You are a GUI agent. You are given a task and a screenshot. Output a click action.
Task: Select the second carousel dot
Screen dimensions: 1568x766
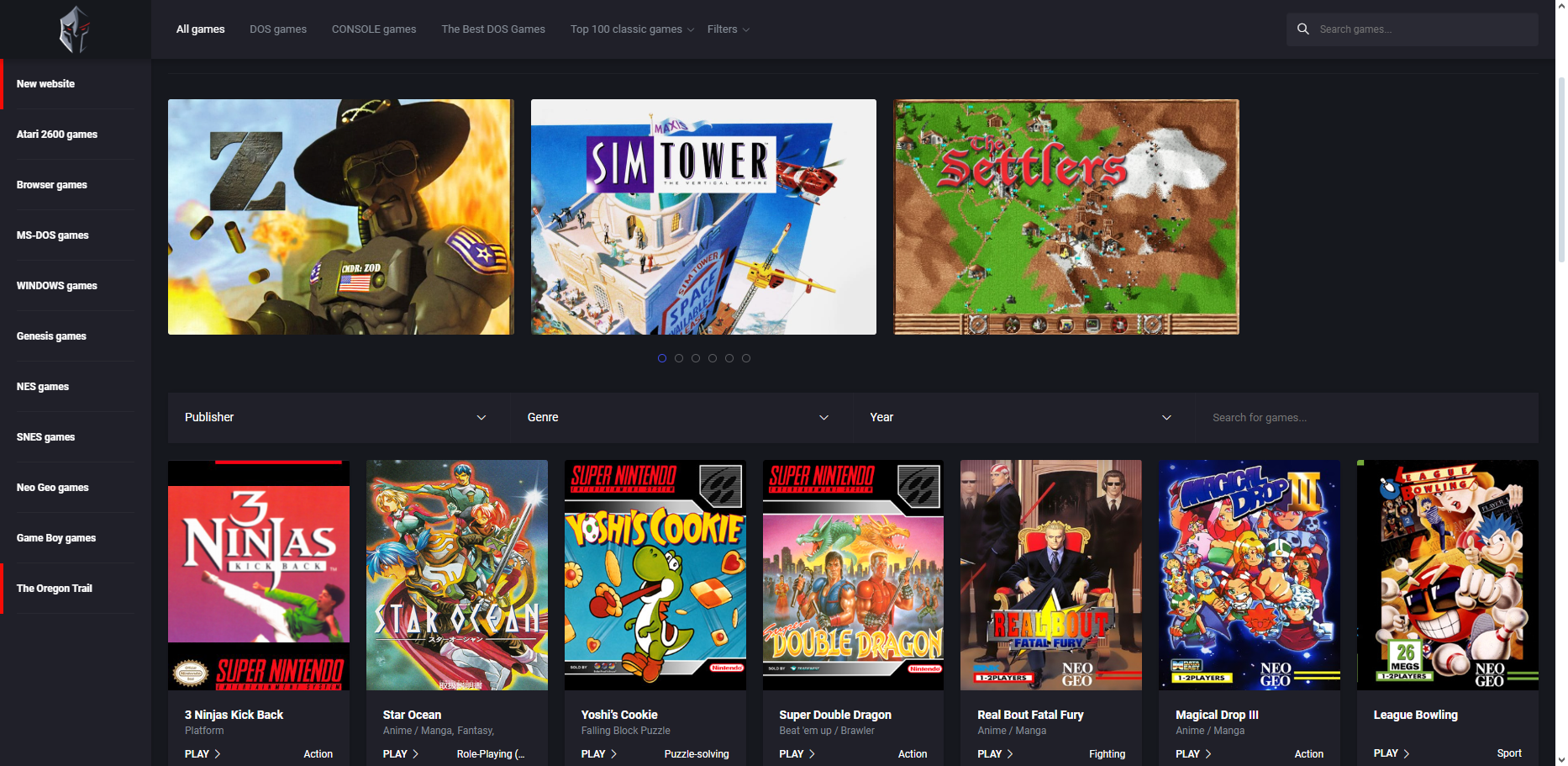click(679, 358)
